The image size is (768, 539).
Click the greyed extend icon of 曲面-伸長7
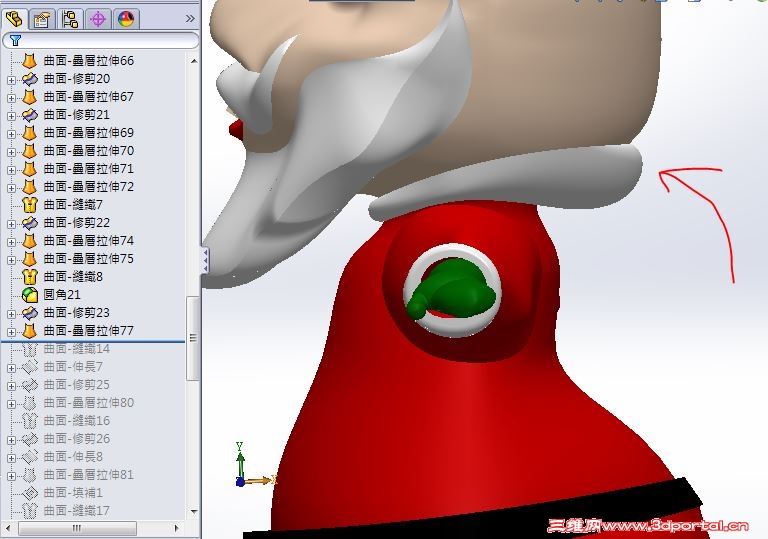(30, 367)
